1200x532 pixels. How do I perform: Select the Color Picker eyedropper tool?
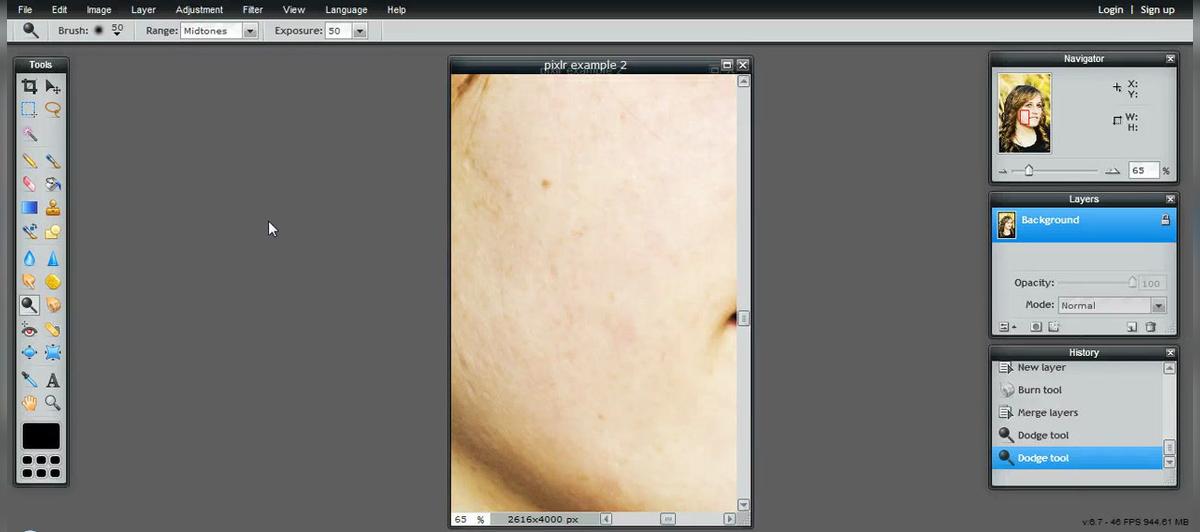[x=29, y=380]
